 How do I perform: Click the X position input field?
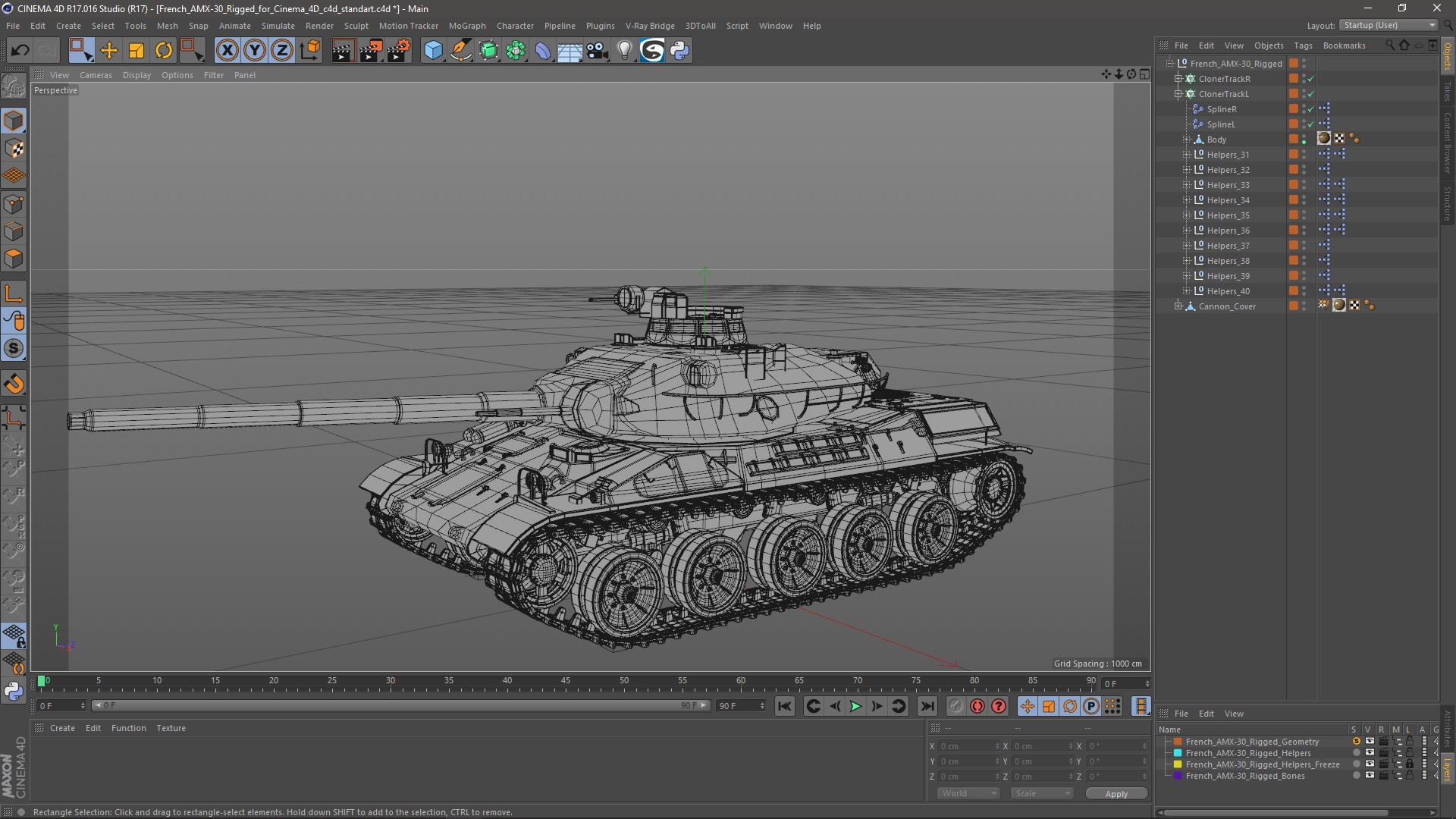tap(968, 746)
